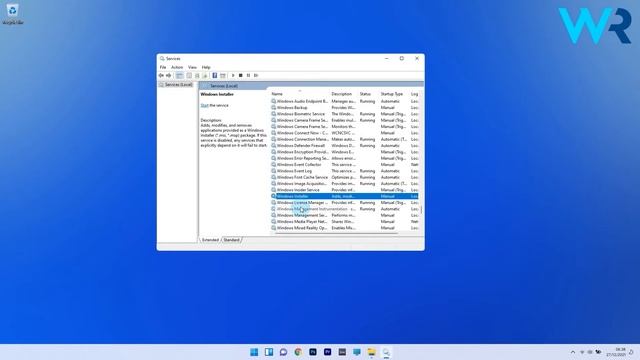This screenshot has width=640, height=360.
Task: Open the clock and date in system tray
Action: click(616, 352)
